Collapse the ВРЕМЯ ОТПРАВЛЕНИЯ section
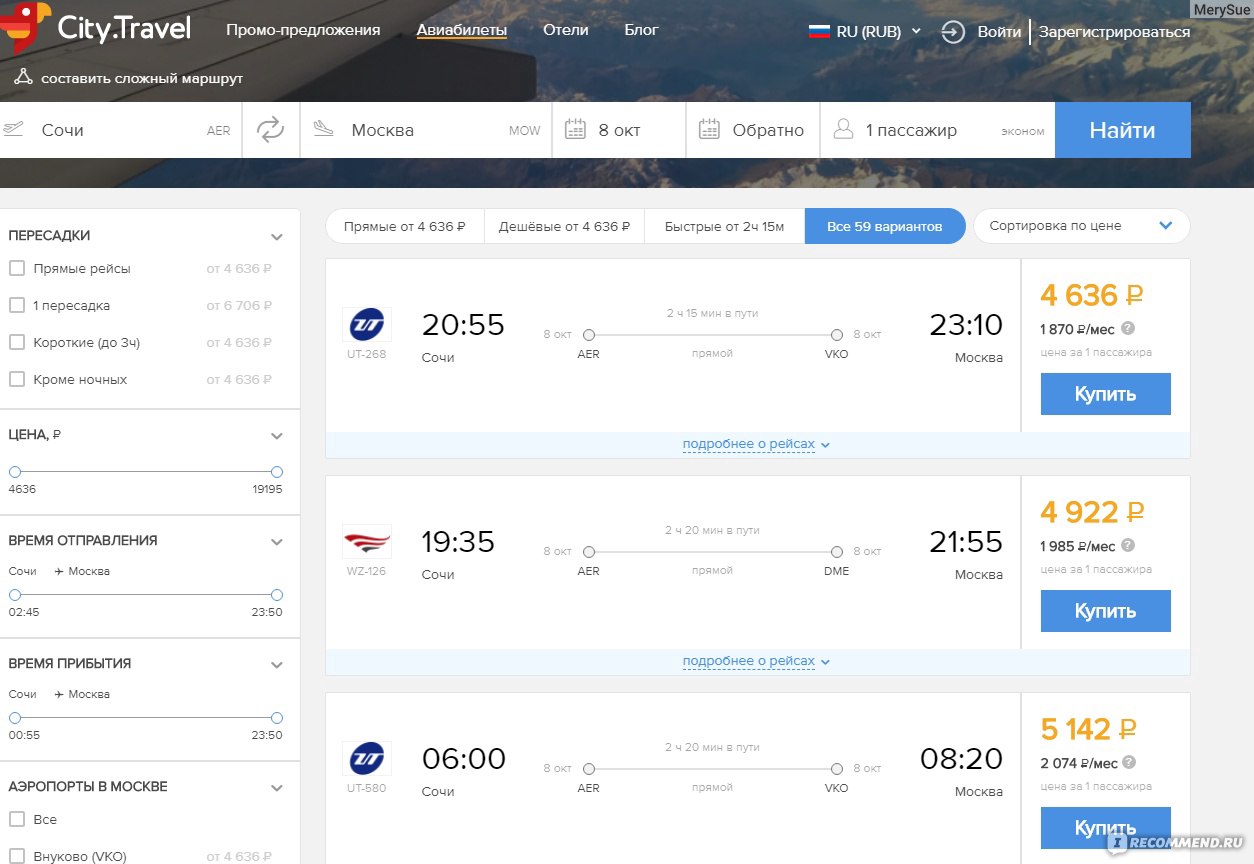This screenshot has width=1254, height=864. click(x=277, y=542)
